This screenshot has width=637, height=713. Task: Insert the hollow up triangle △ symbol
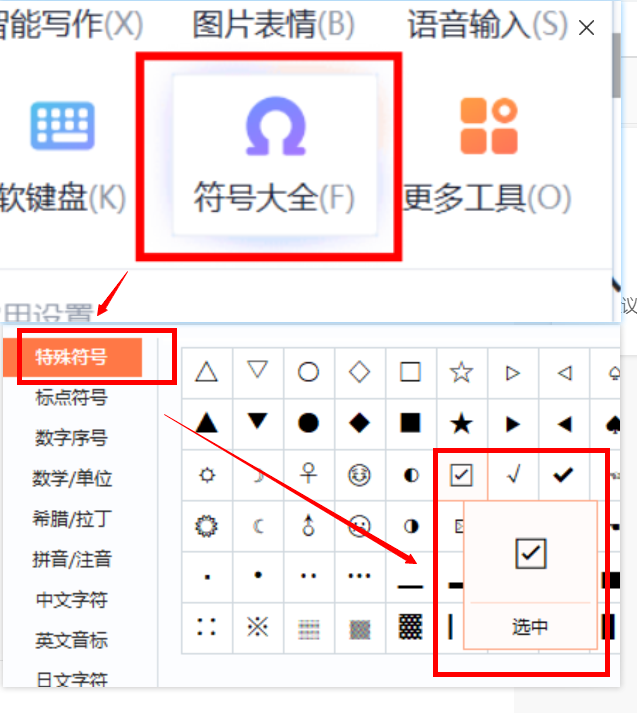point(207,373)
